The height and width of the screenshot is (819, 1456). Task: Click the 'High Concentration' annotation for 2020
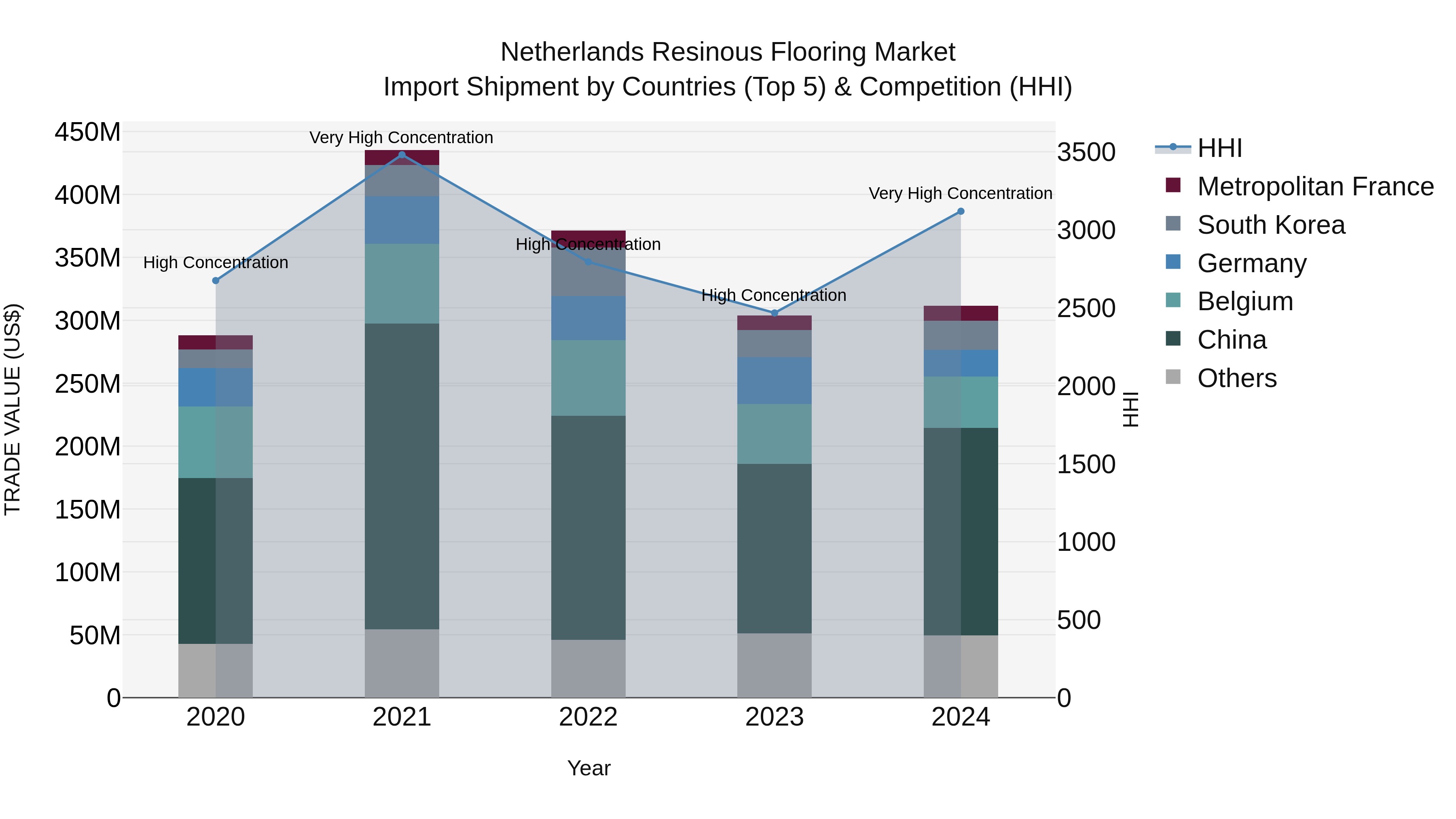pyautogui.click(x=215, y=263)
